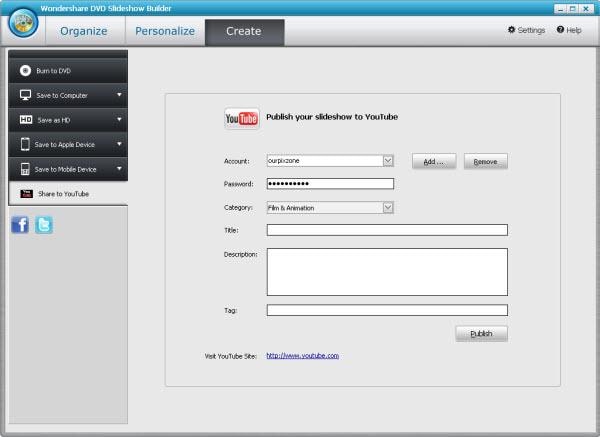This screenshot has width=600, height=437.
Task: Click the Wondershare disc logo icon
Action: click(23, 23)
